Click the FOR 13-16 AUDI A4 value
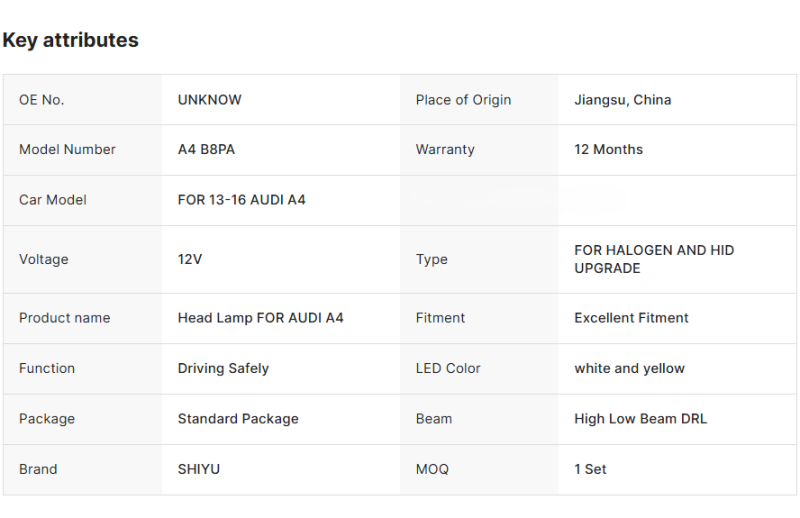800x518 pixels. pos(241,200)
